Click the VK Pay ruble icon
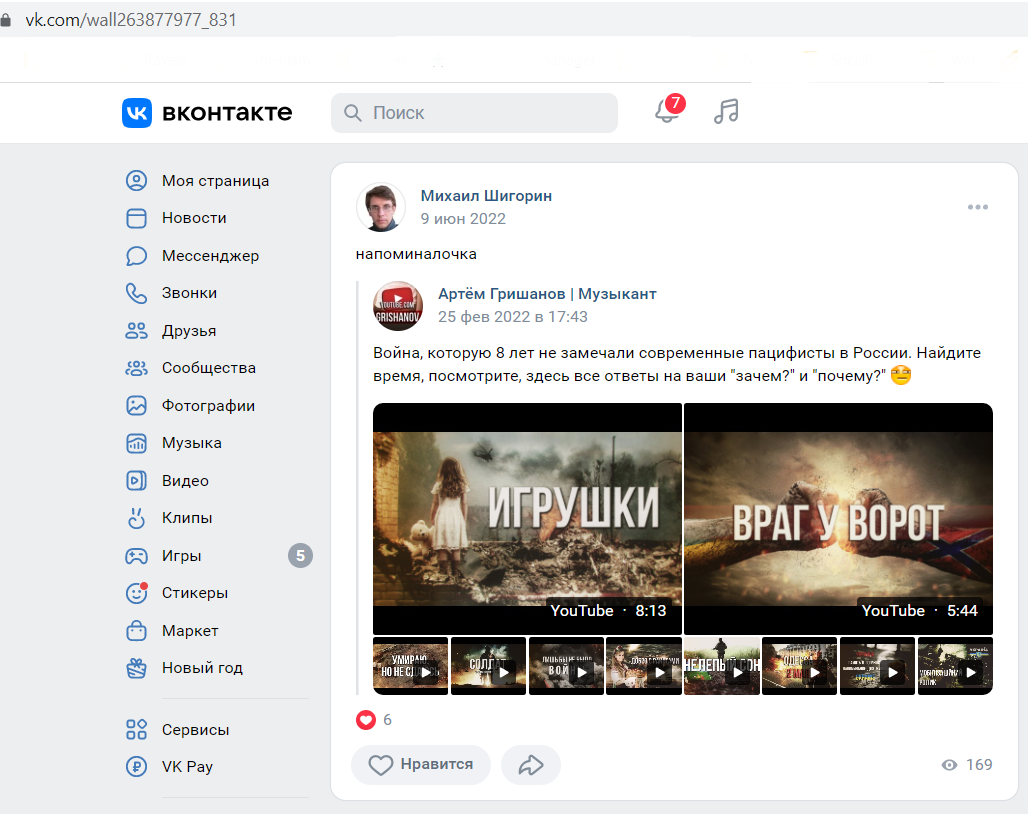The height and width of the screenshot is (814, 1028). (x=136, y=766)
